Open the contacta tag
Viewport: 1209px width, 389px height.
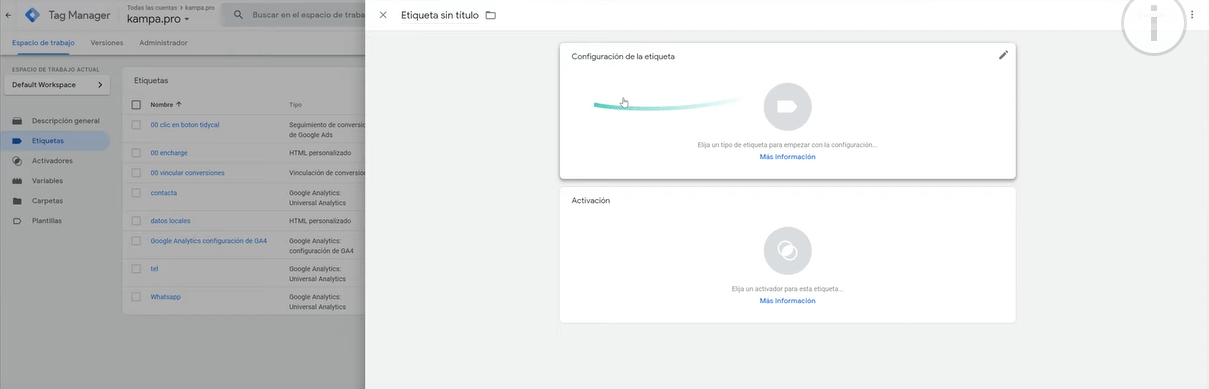coord(163,193)
